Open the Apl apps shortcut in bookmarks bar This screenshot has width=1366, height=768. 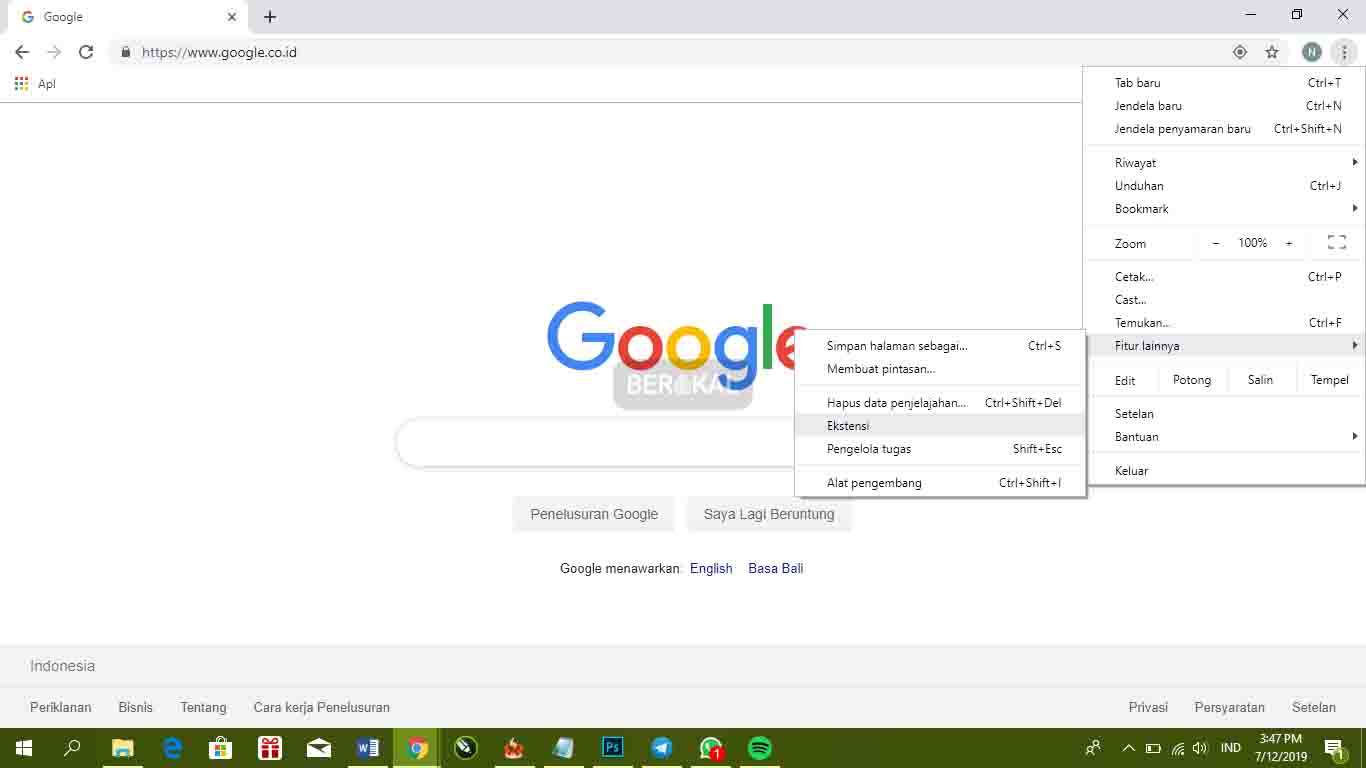click(x=35, y=84)
